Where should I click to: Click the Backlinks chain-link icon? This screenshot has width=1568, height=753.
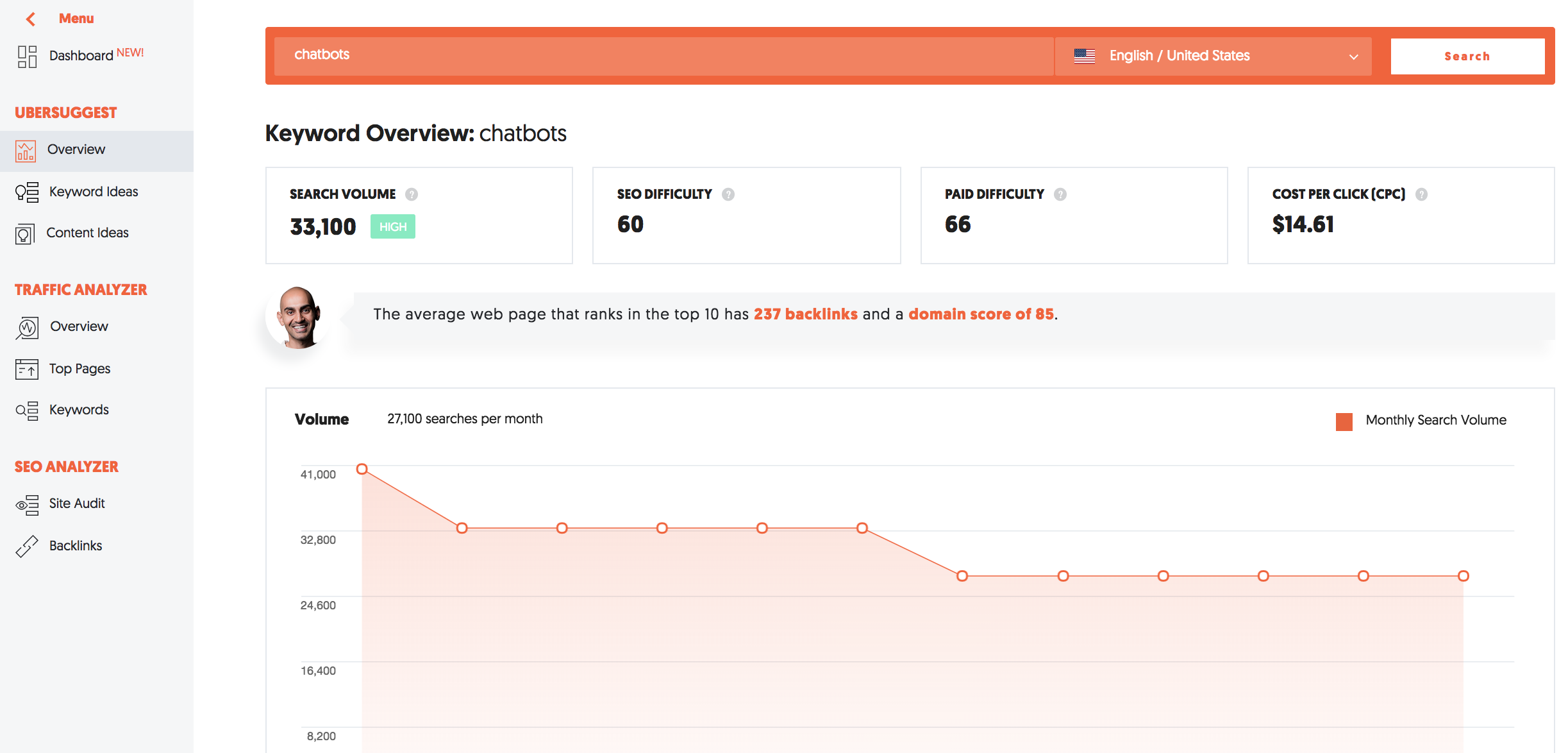tap(27, 546)
